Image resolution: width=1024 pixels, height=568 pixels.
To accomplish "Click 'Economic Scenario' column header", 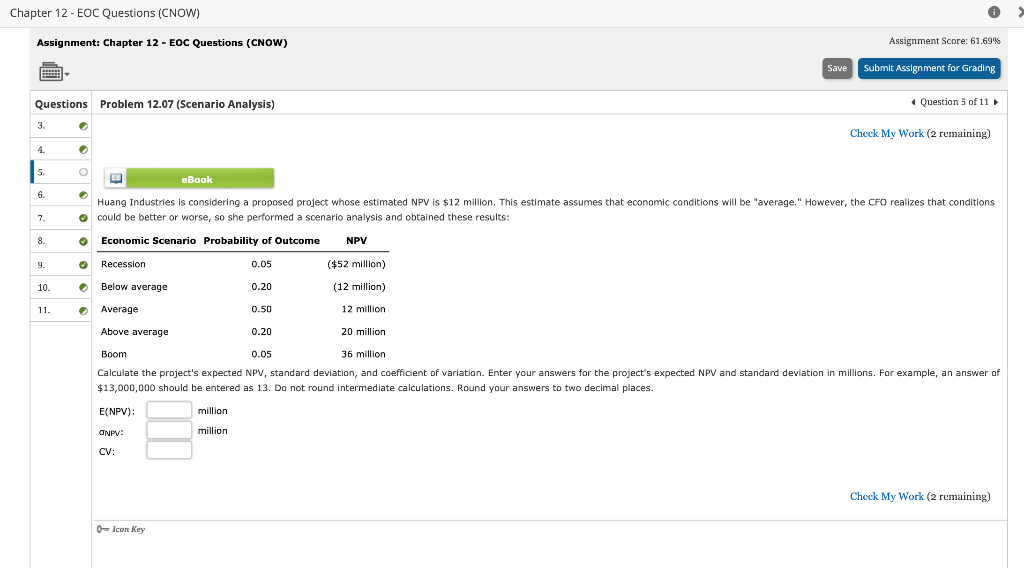I will coord(148,240).
